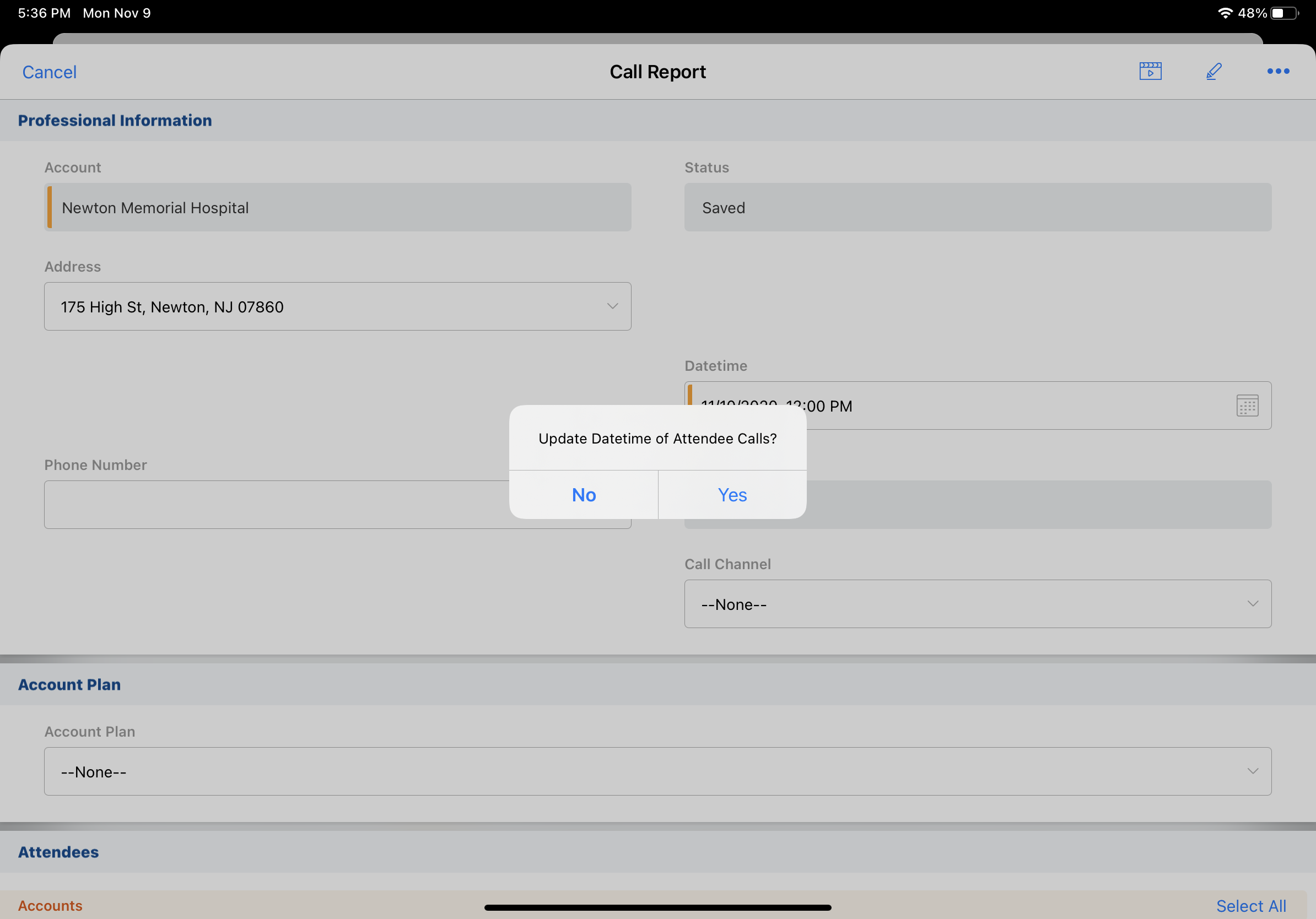Tap the battery indicator icon
The height and width of the screenshot is (919, 1316).
point(1285,13)
